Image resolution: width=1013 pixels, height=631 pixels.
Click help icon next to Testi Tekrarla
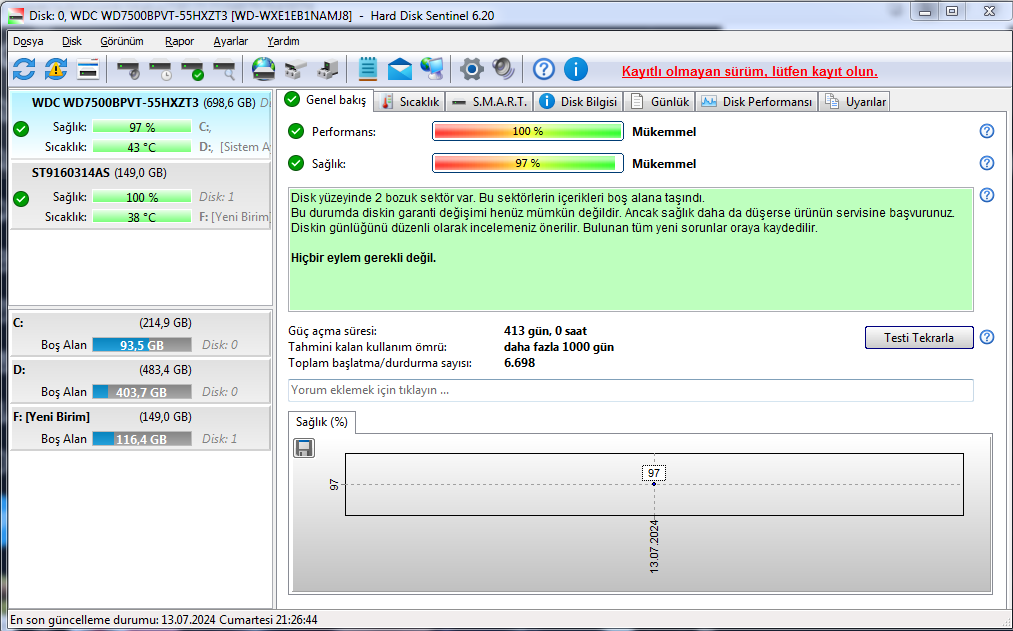[x=987, y=337]
